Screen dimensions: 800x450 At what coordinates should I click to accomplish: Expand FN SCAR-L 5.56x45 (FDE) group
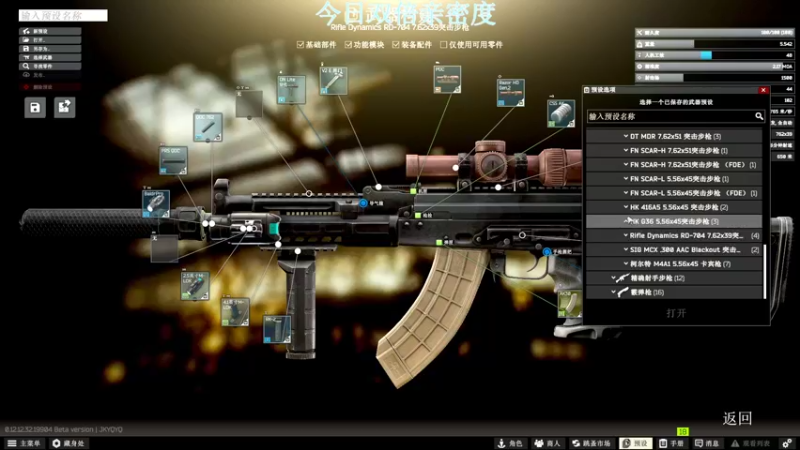[x=673, y=193]
